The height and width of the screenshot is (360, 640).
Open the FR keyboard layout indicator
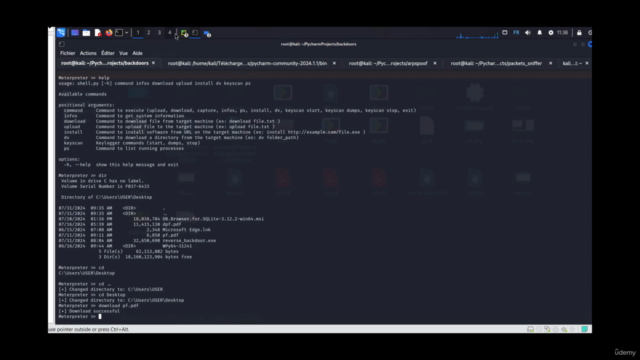coord(516,33)
